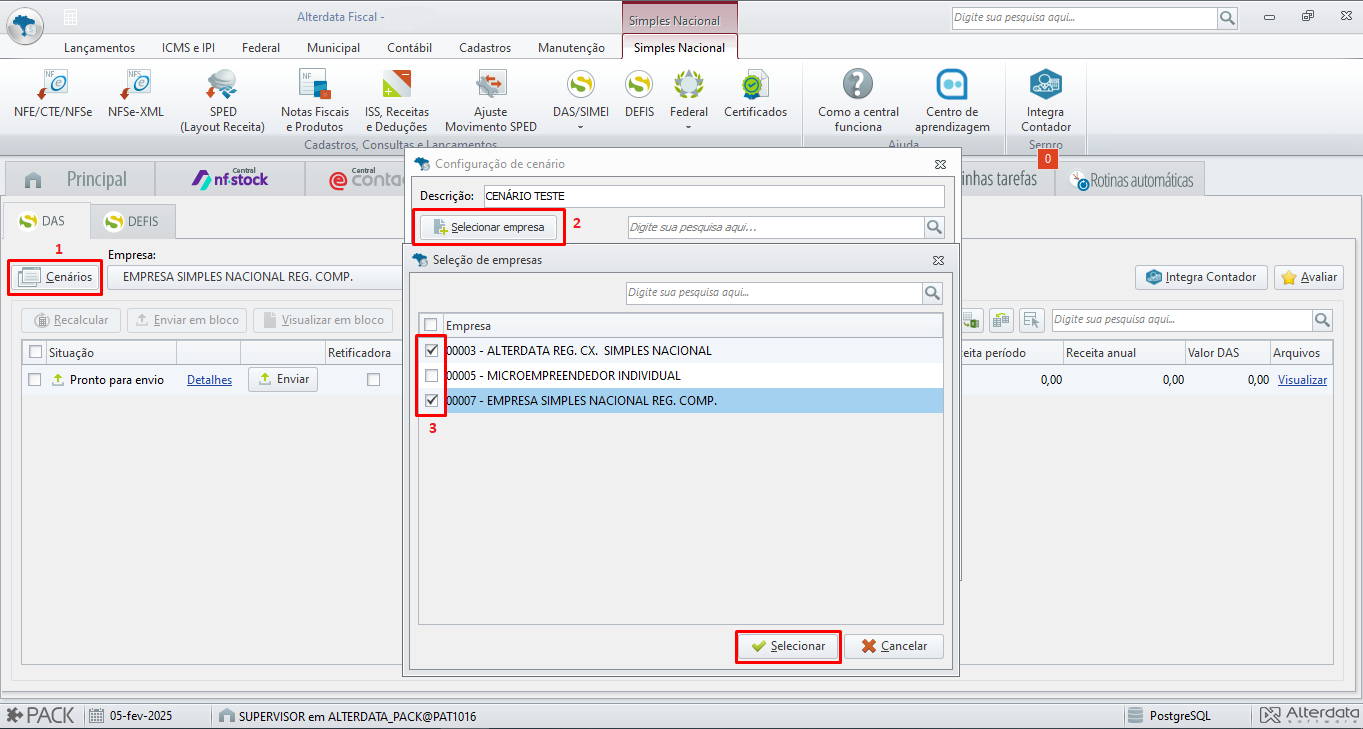Uncheck 00007 - EMPRESA SIMPLES NACIONAL REG. COMP.
Image resolution: width=1363 pixels, height=729 pixels.
431,401
